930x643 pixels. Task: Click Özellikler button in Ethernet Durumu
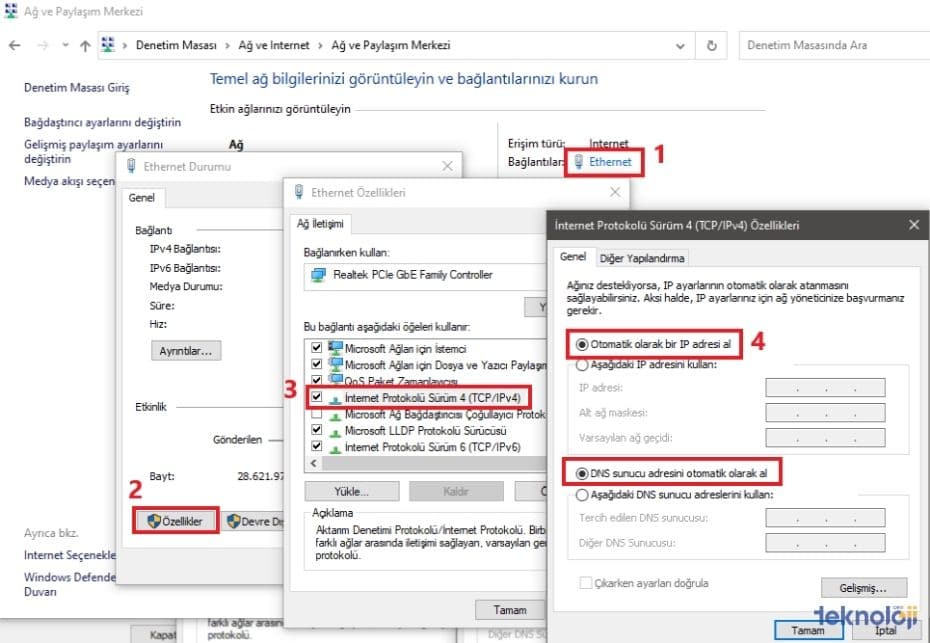(176, 521)
